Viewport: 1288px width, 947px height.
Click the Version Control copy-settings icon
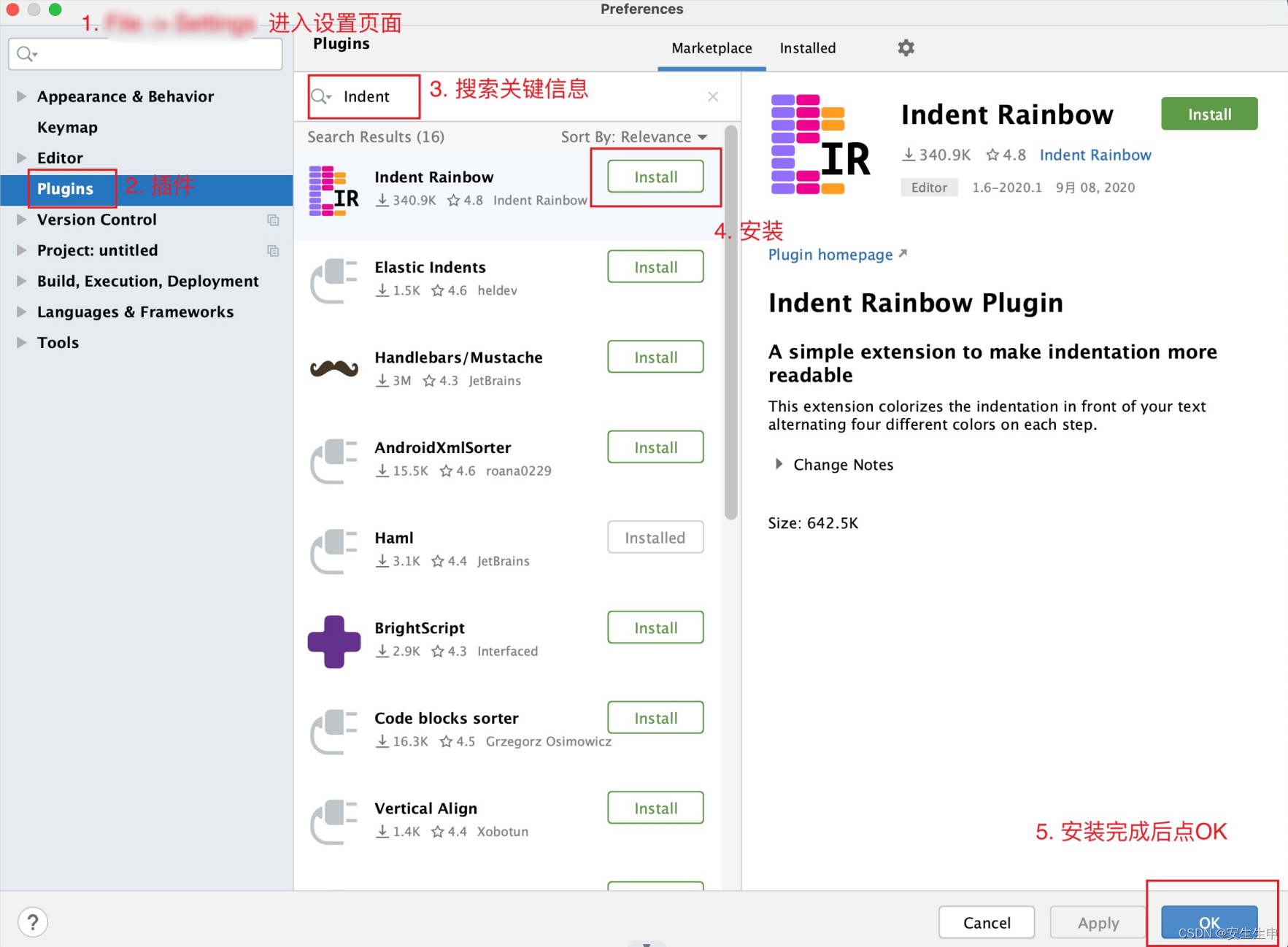[273, 220]
